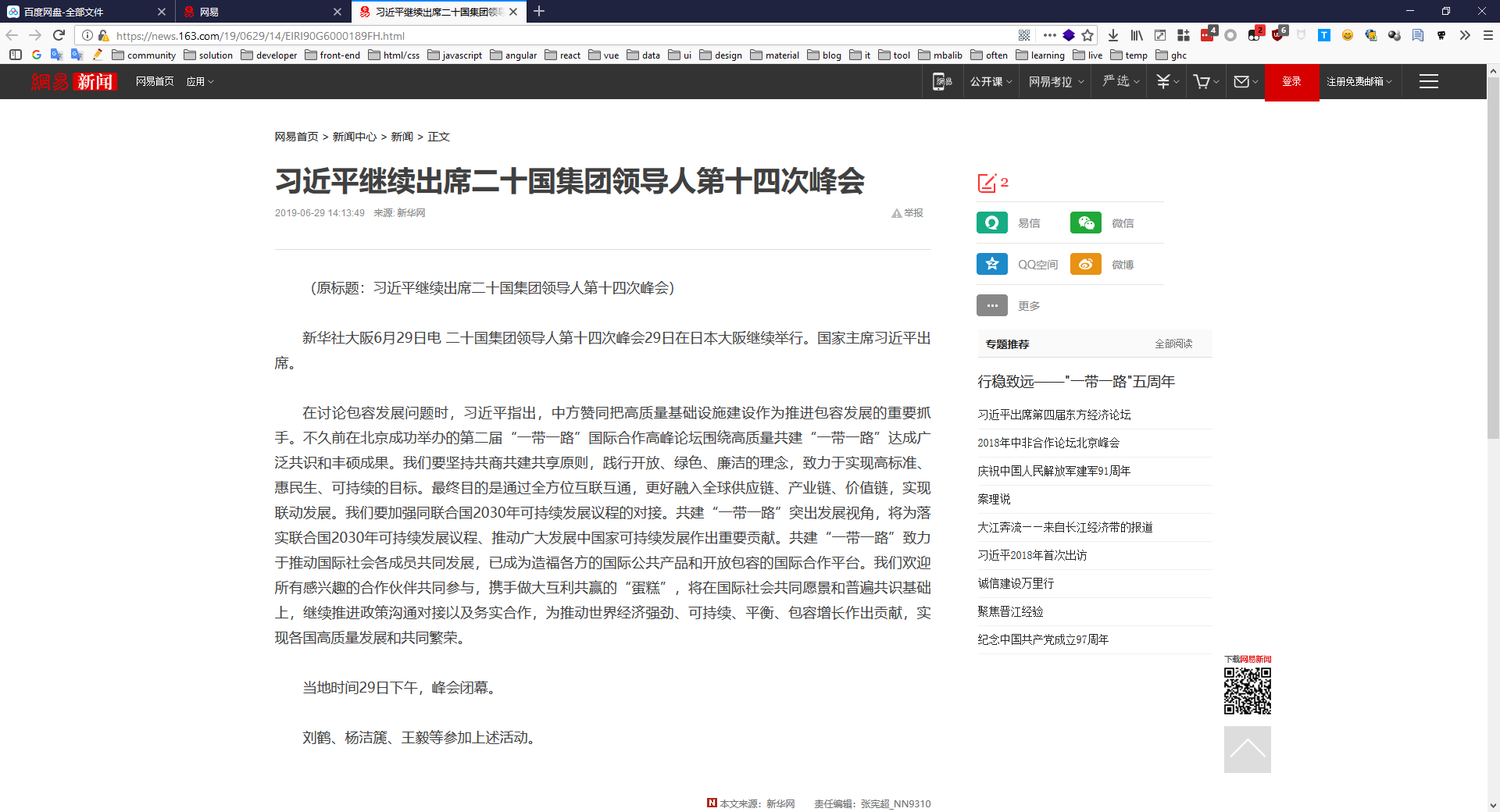Screen dimensions: 1500x812
Task: Click the back-to-top arrow button
Action: pos(1248,750)
